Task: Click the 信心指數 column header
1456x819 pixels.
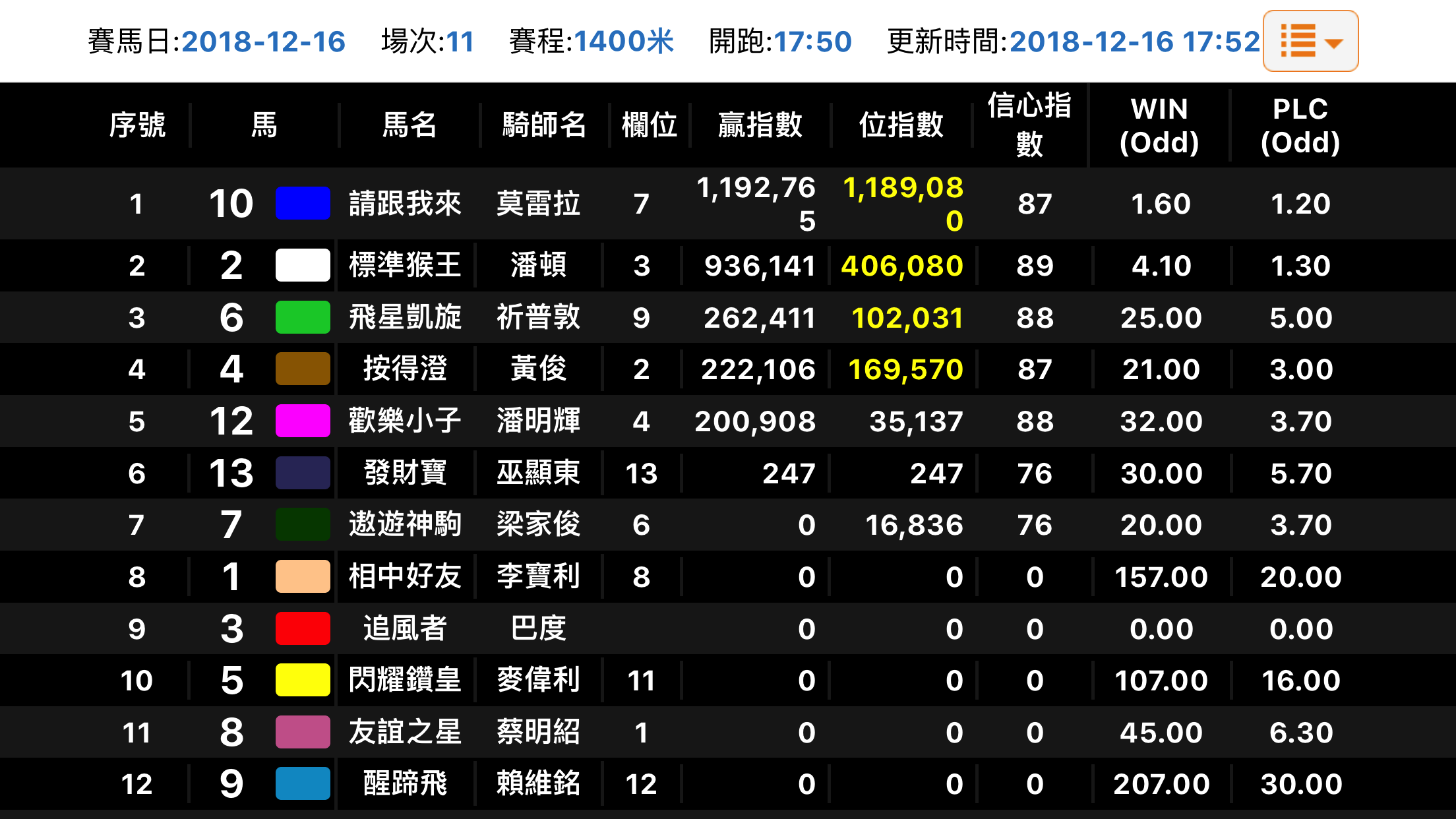Action: [1029, 125]
